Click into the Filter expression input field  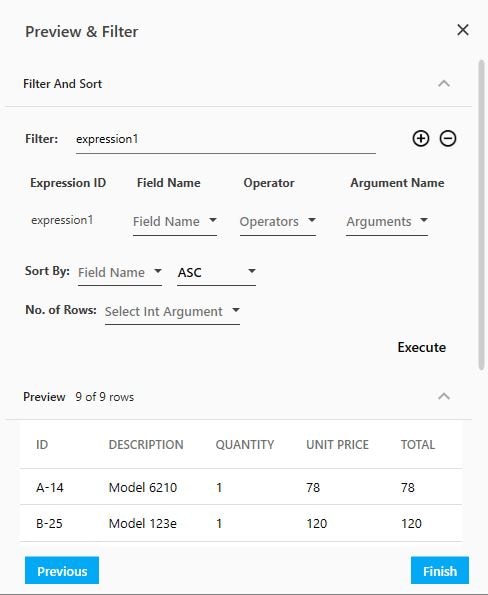click(226, 139)
